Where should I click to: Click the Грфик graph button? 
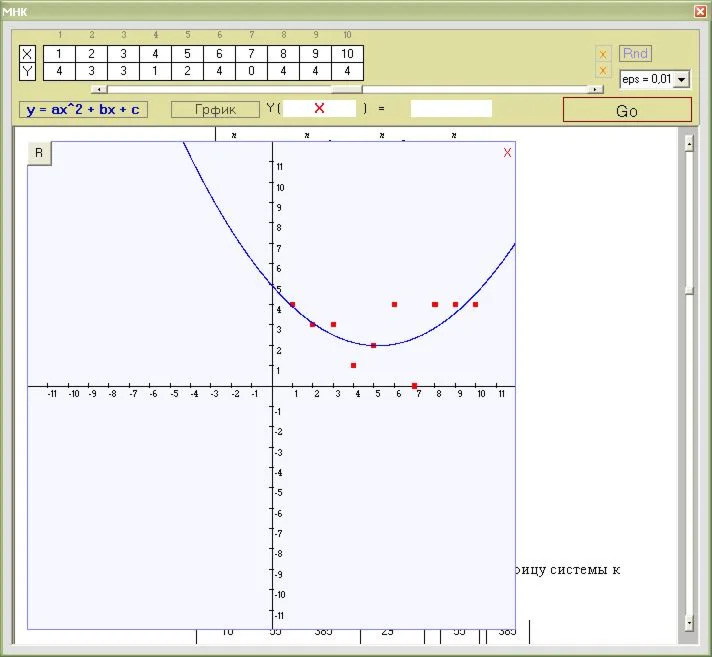tap(214, 109)
